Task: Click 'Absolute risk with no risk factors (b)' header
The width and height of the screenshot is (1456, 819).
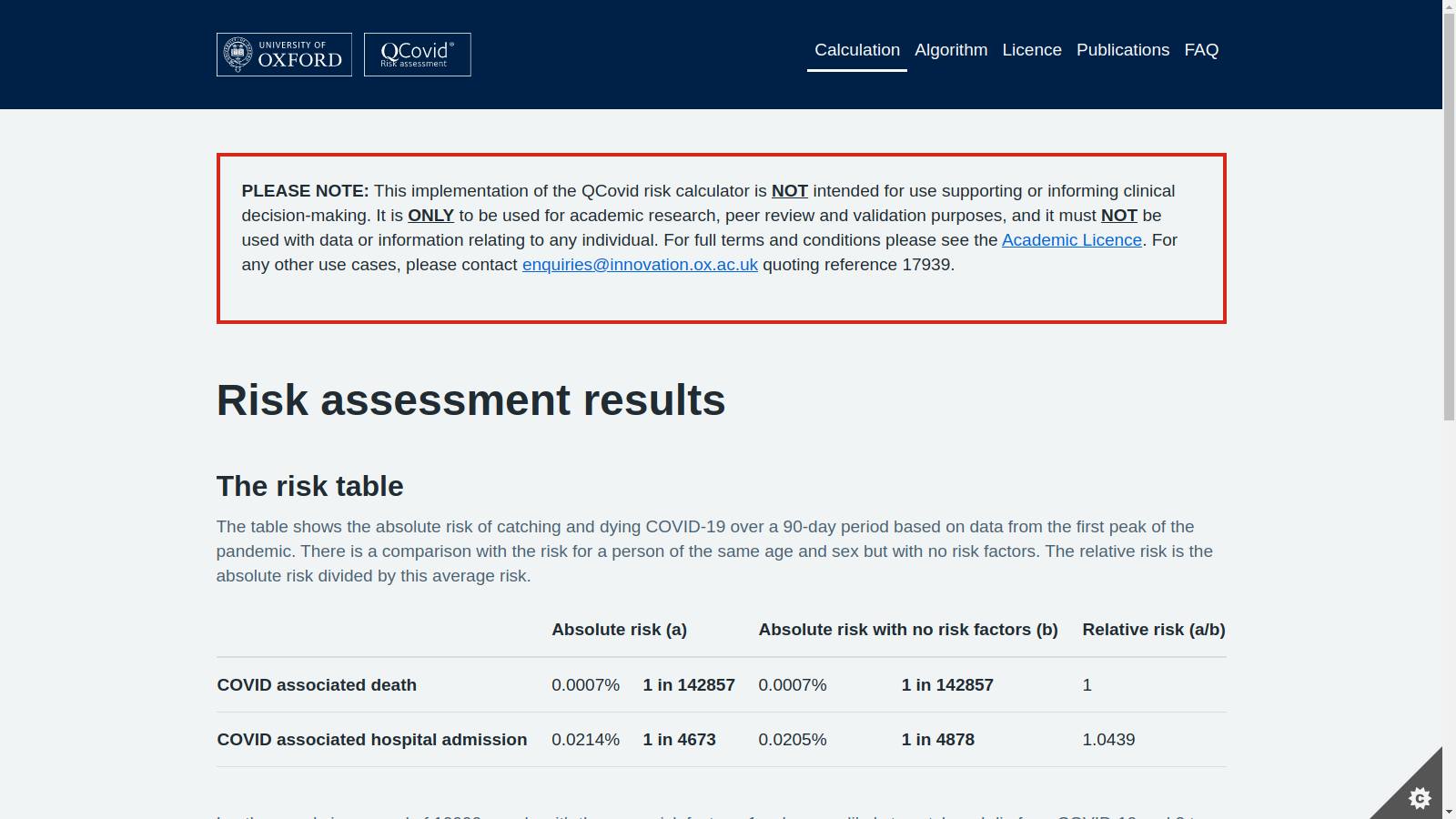Action: 908,630
